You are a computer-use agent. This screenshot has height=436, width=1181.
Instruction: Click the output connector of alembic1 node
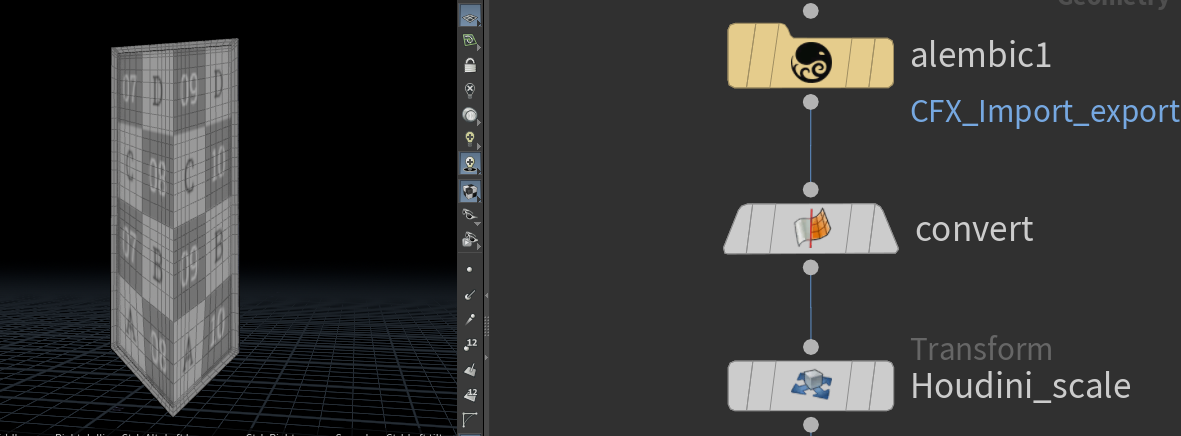(x=811, y=102)
